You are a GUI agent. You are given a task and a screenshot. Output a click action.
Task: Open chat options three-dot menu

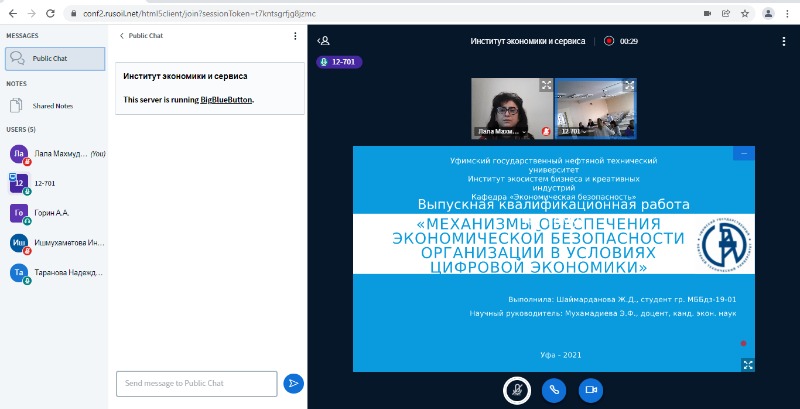[x=295, y=35]
